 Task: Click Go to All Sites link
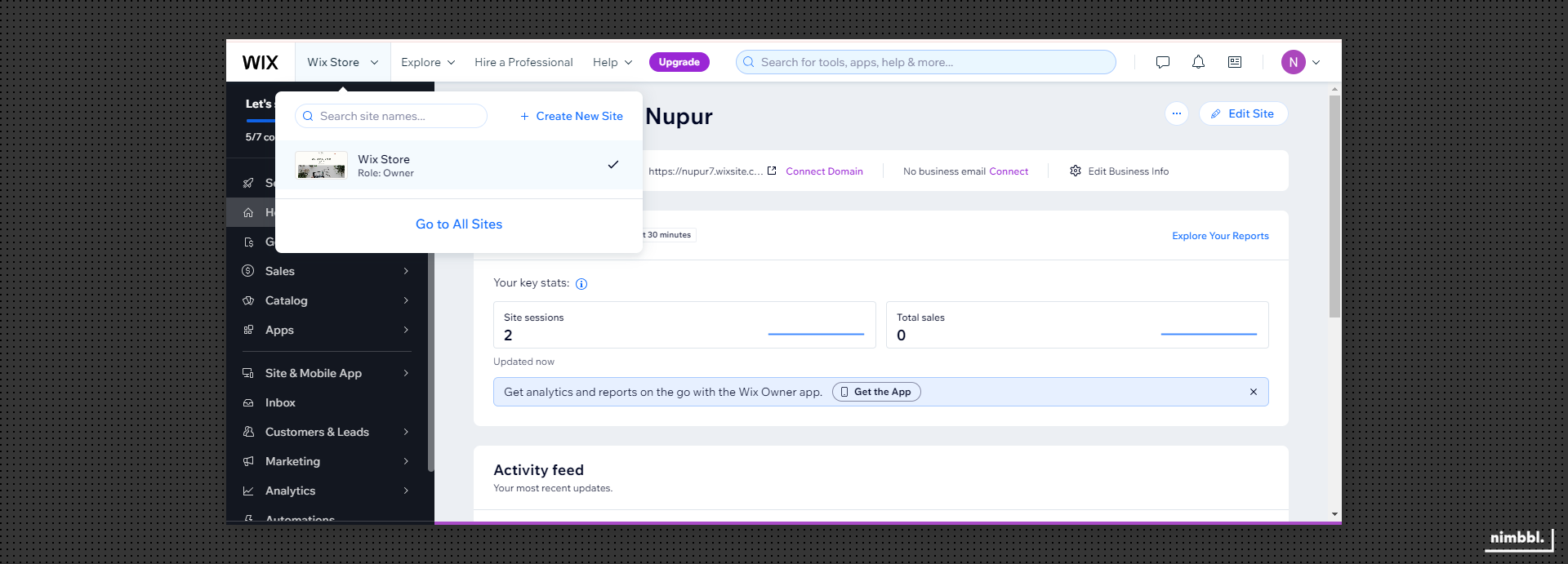pos(459,224)
